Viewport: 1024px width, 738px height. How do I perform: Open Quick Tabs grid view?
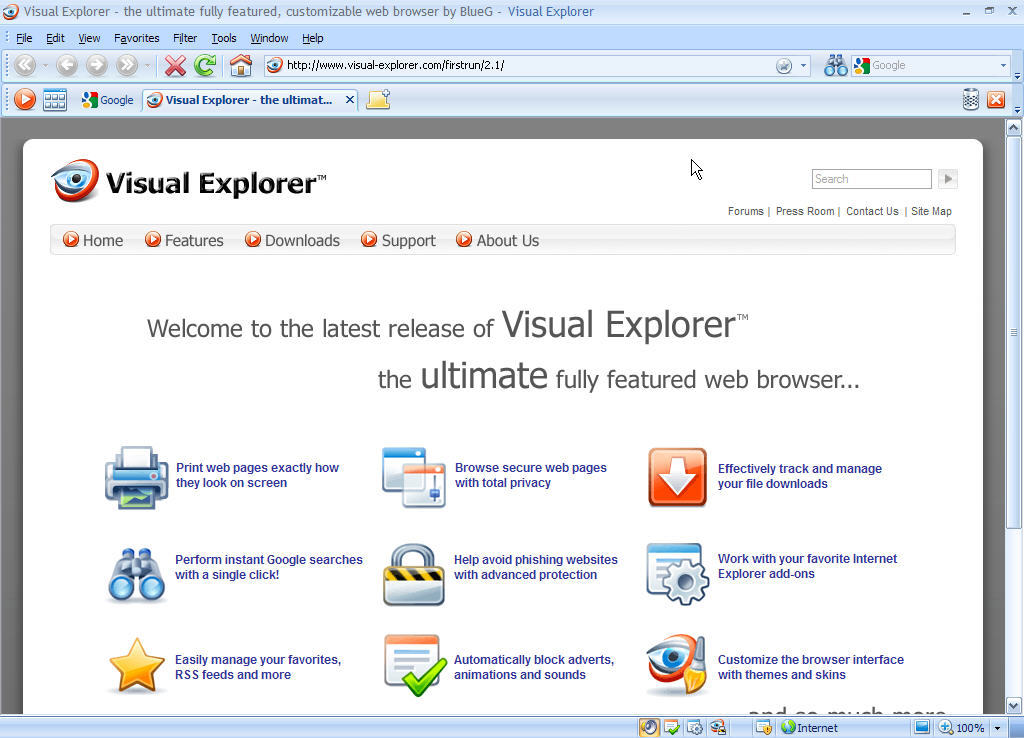(x=55, y=99)
